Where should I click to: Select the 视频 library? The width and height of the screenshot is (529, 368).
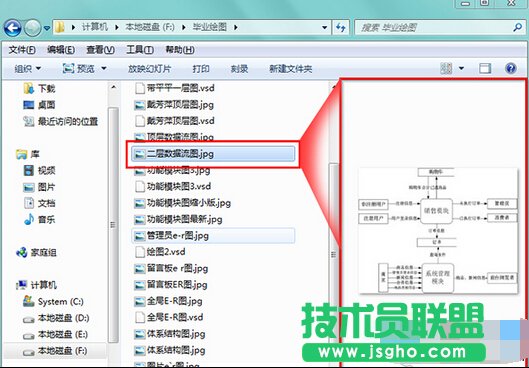(x=39, y=171)
